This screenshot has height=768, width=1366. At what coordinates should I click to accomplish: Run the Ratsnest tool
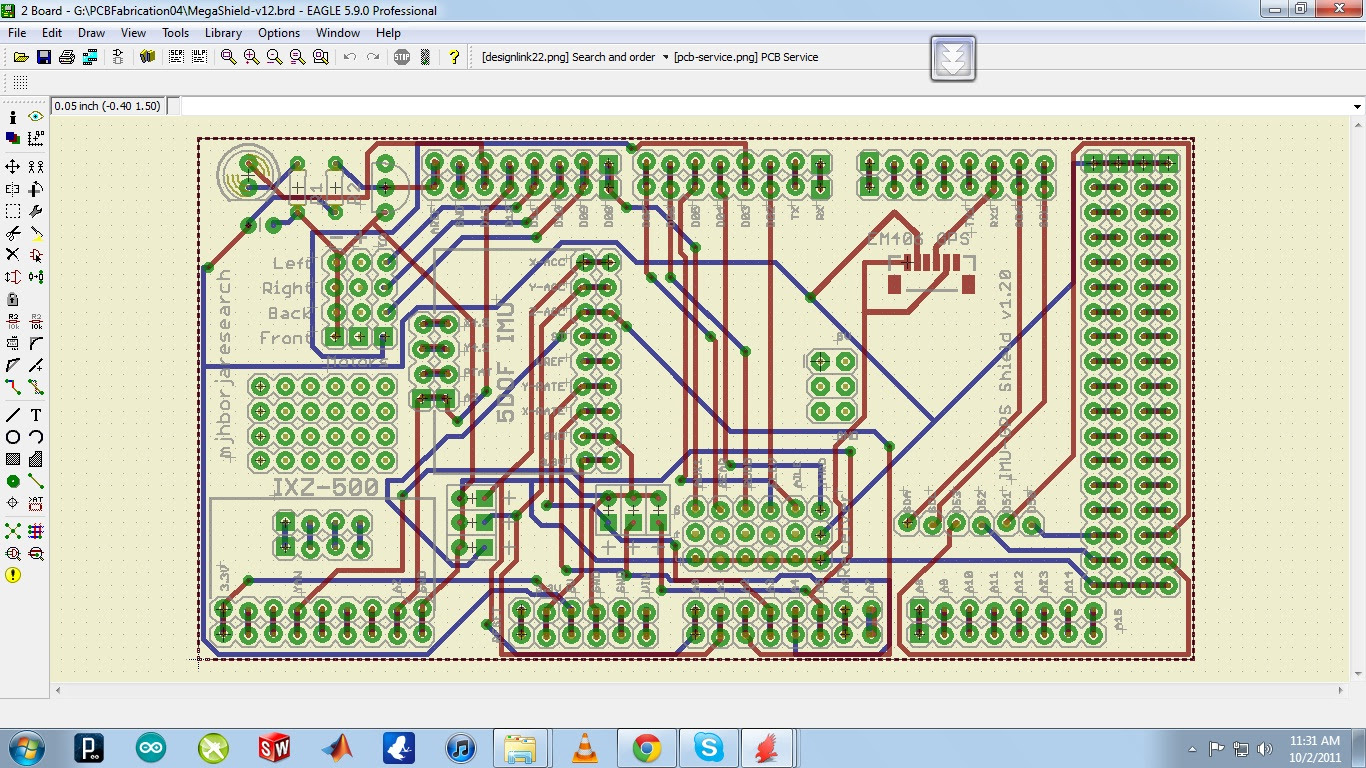tap(13, 531)
